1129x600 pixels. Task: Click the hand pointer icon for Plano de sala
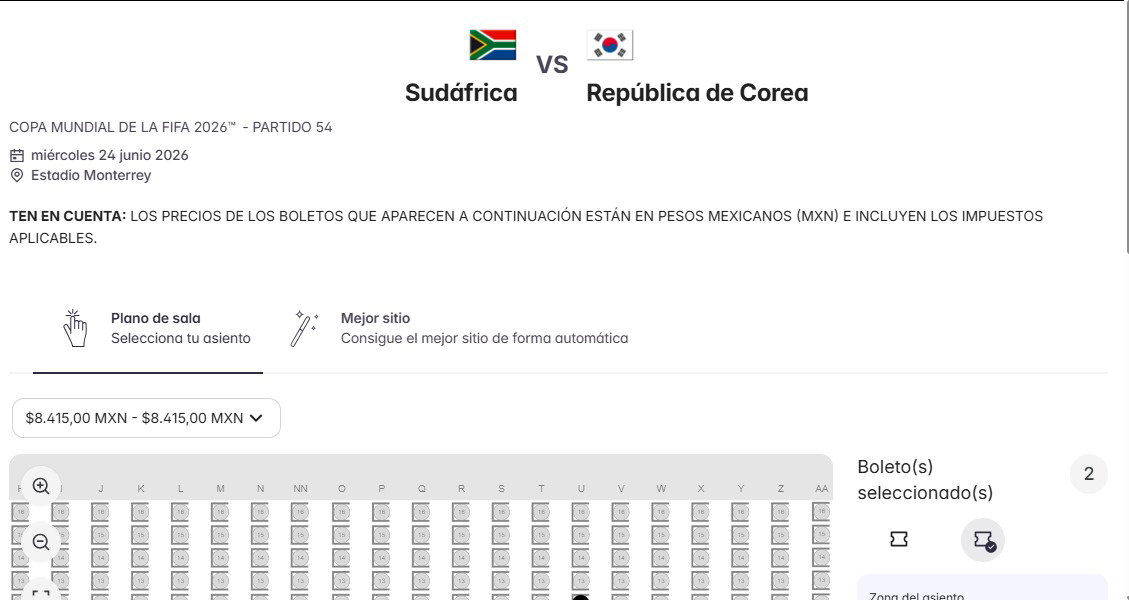pyautogui.click(x=75, y=328)
